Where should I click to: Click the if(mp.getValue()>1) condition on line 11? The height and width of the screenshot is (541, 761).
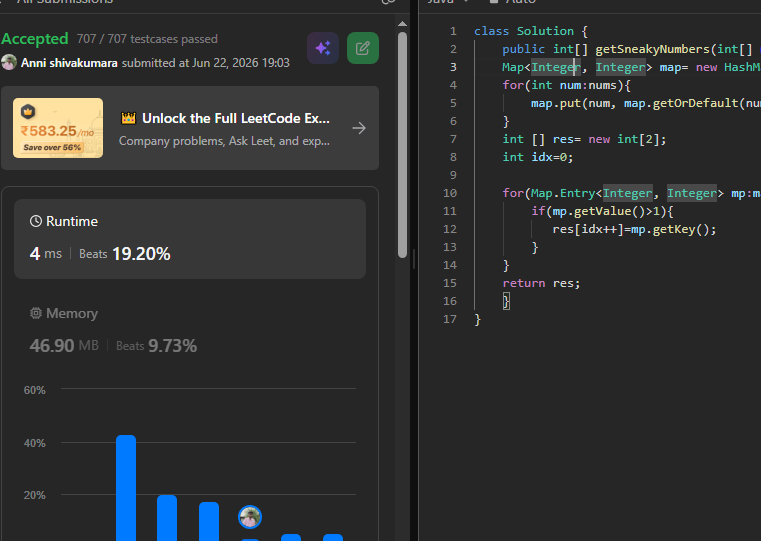click(x=602, y=211)
